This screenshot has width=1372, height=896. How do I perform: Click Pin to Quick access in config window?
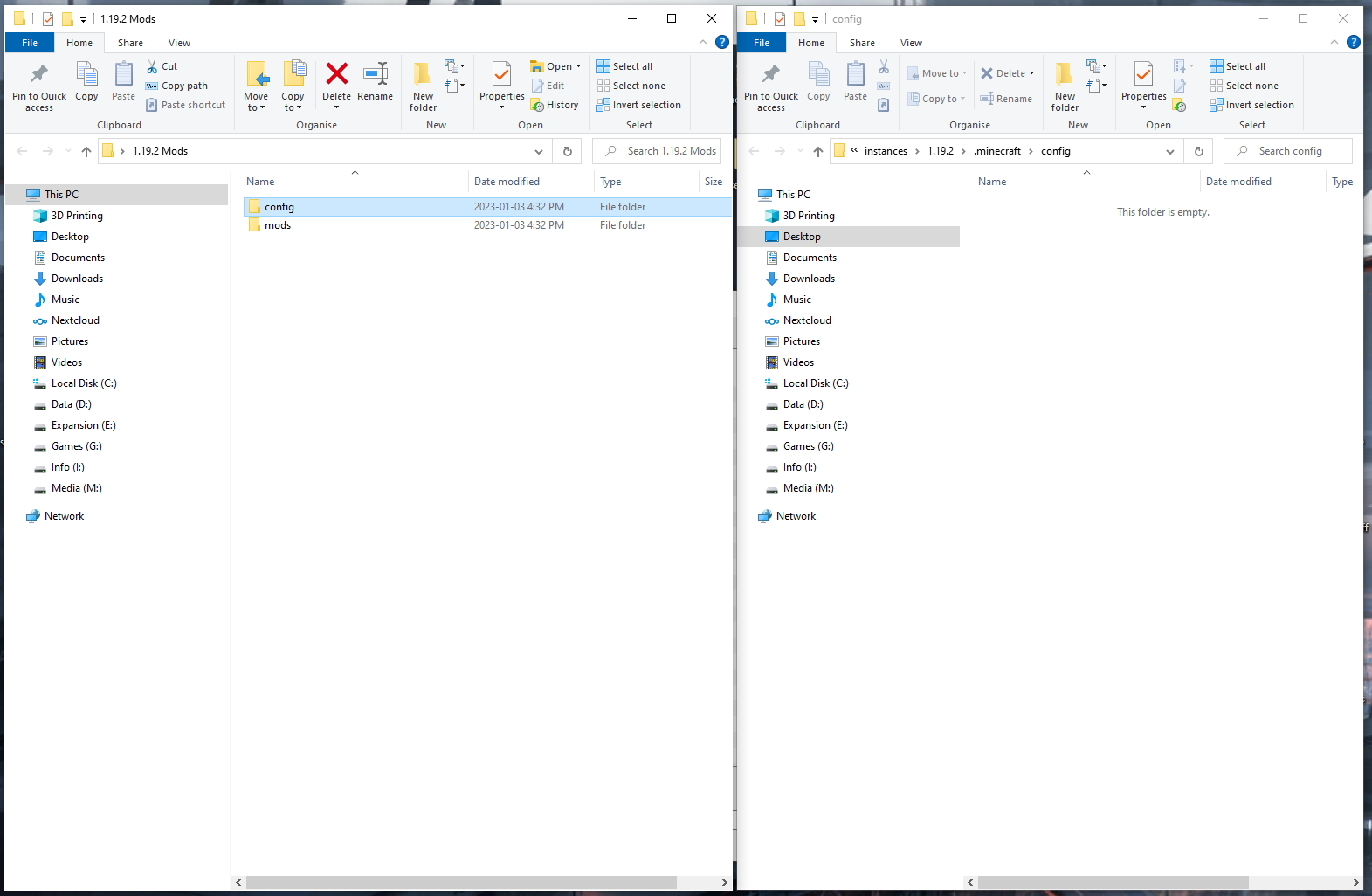point(771,87)
